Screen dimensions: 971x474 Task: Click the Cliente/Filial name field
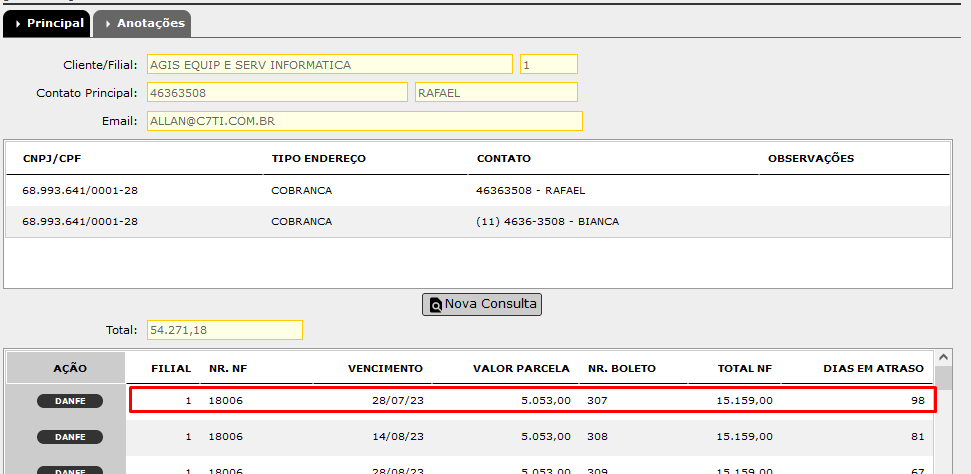pos(330,64)
